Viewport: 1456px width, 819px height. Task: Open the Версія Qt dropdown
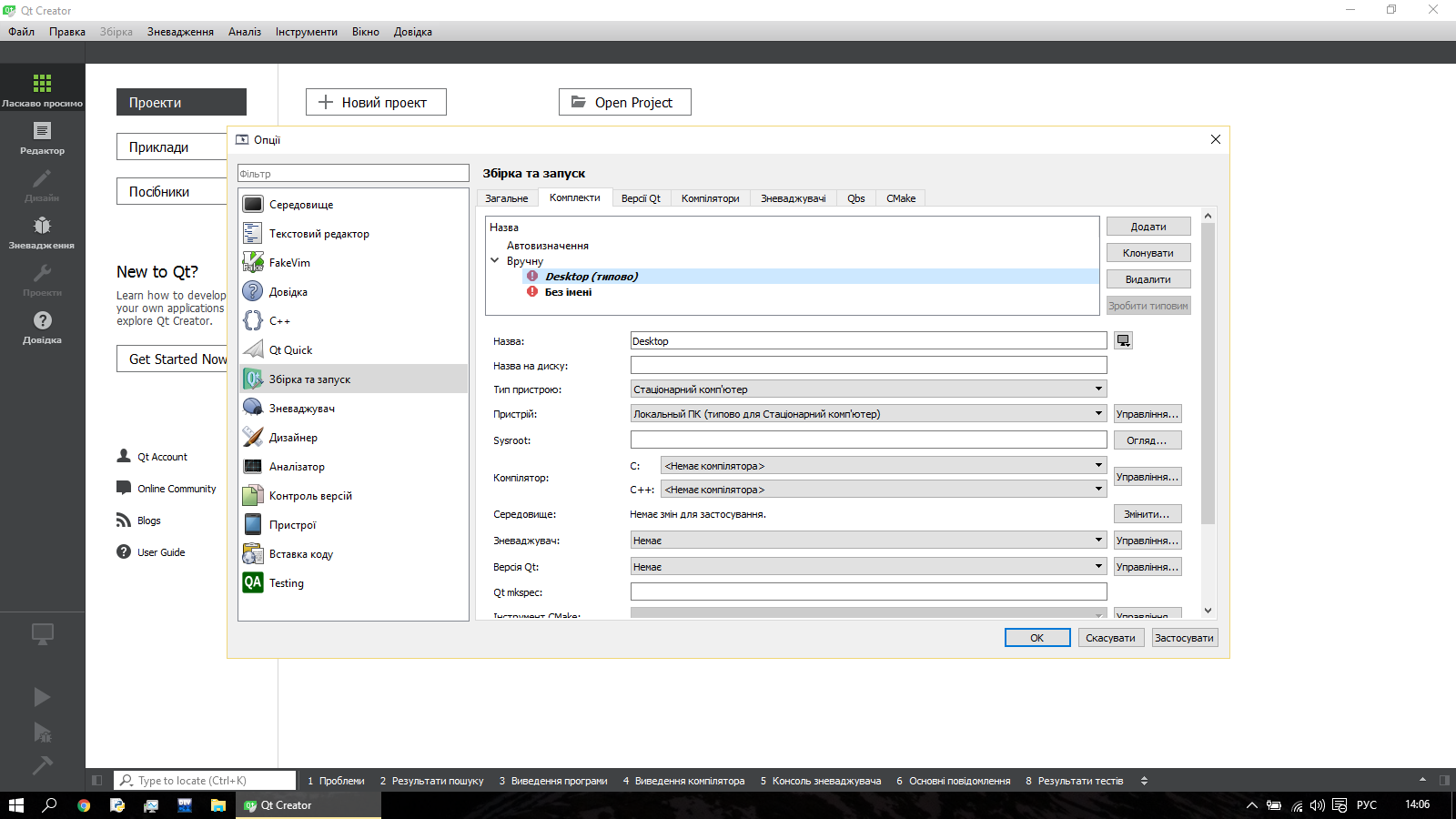[868, 567]
